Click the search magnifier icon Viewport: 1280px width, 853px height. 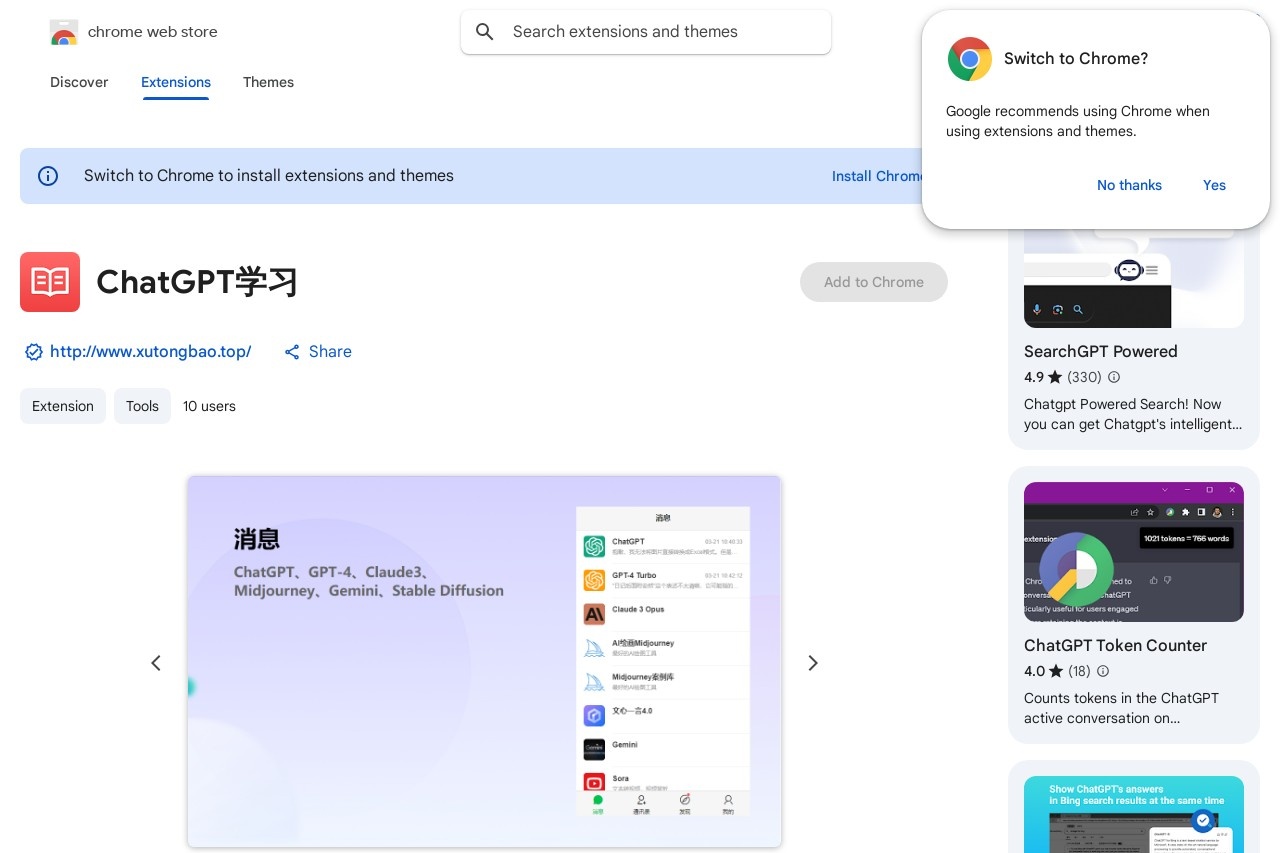click(x=485, y=32)
